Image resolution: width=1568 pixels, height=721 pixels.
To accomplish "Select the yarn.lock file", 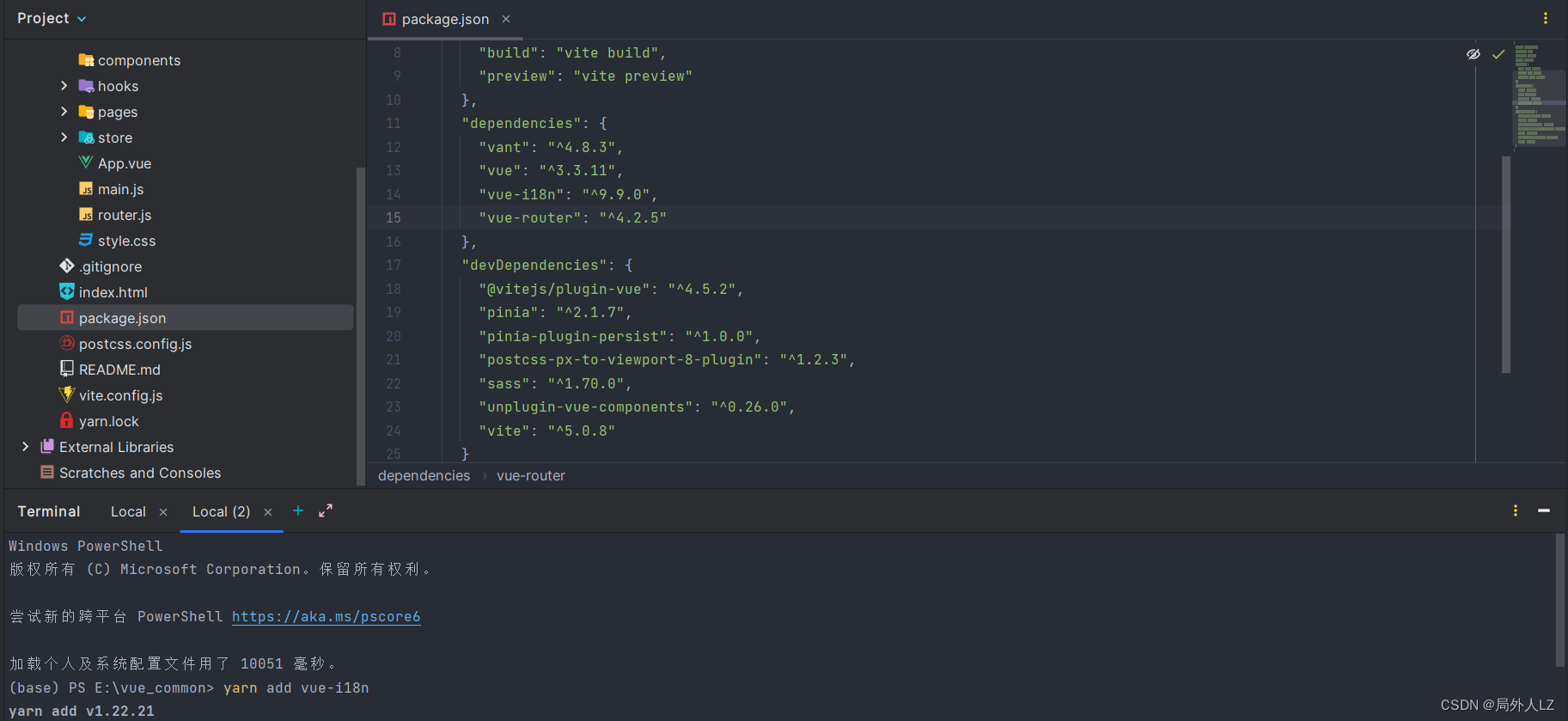I will coord(186,420).
